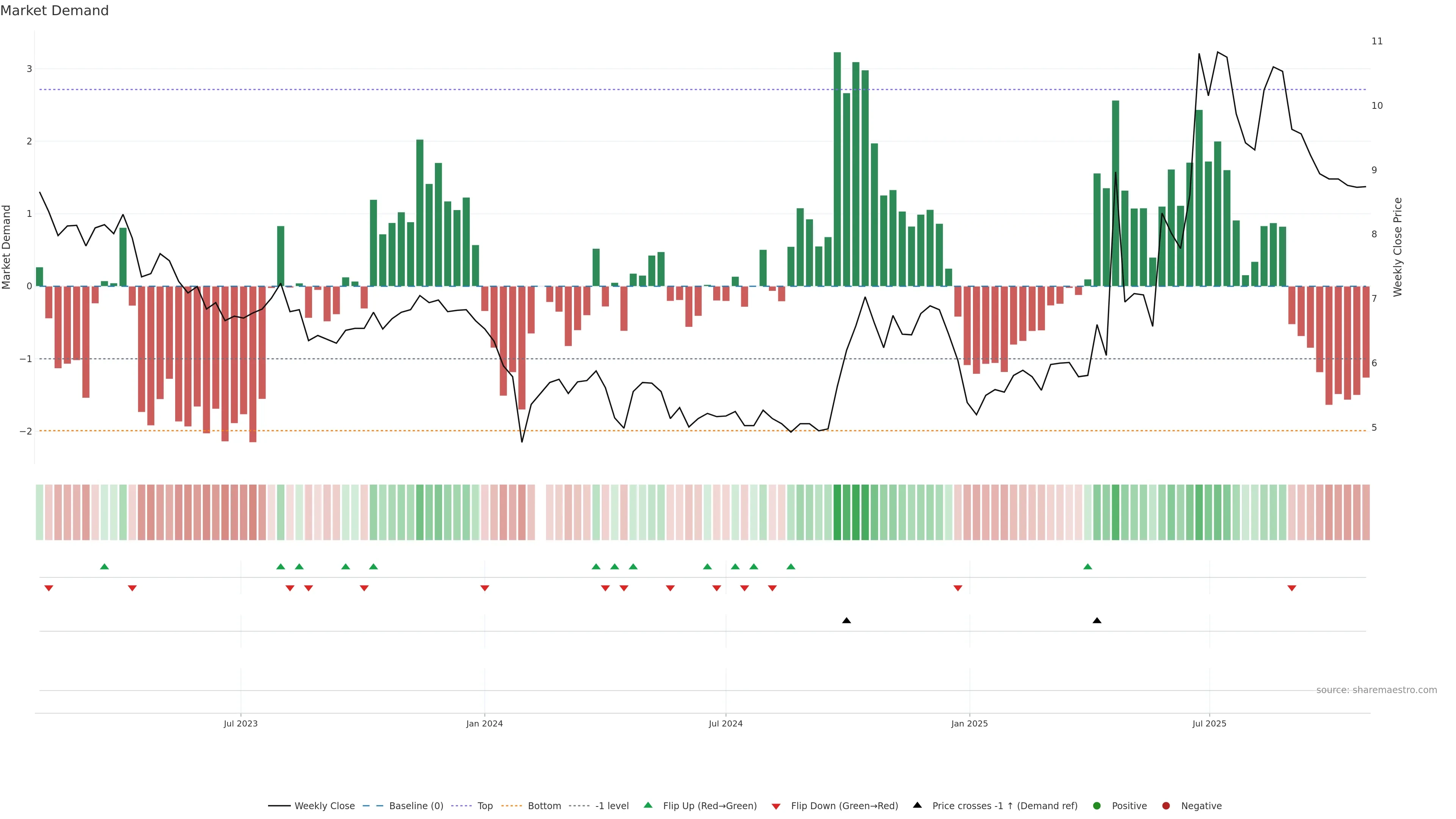Click the green Positive legend dot

tap(1097, 806)
